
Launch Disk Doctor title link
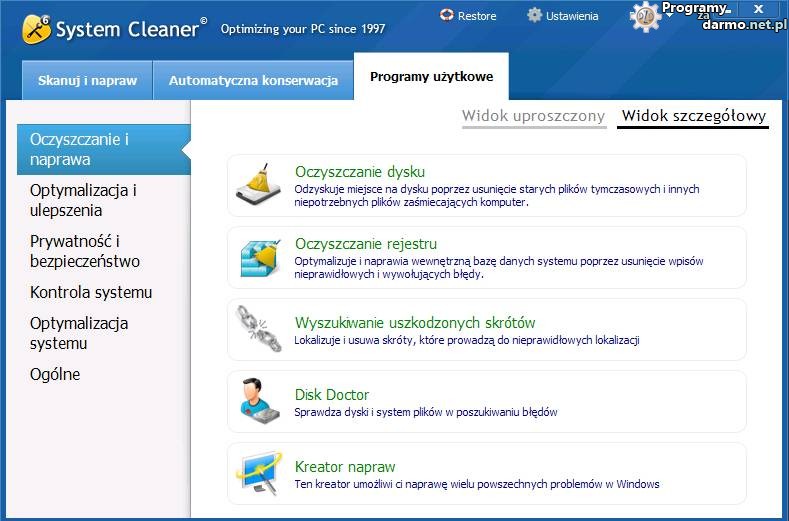332,394
